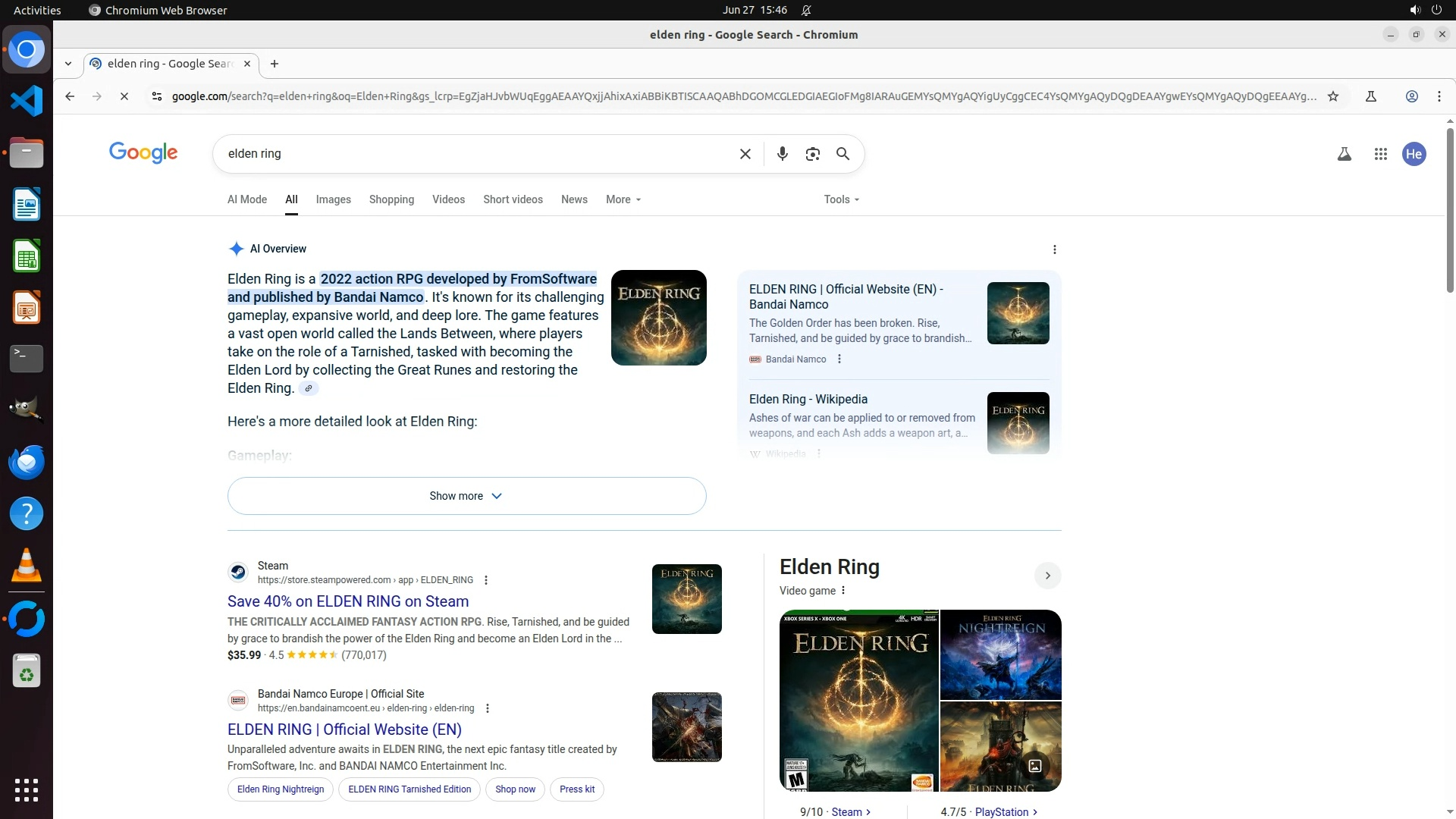The width and height of the screenshot is (1456, 819).
Task: Click the AI Overview source link chip
Action: point(308,388)
